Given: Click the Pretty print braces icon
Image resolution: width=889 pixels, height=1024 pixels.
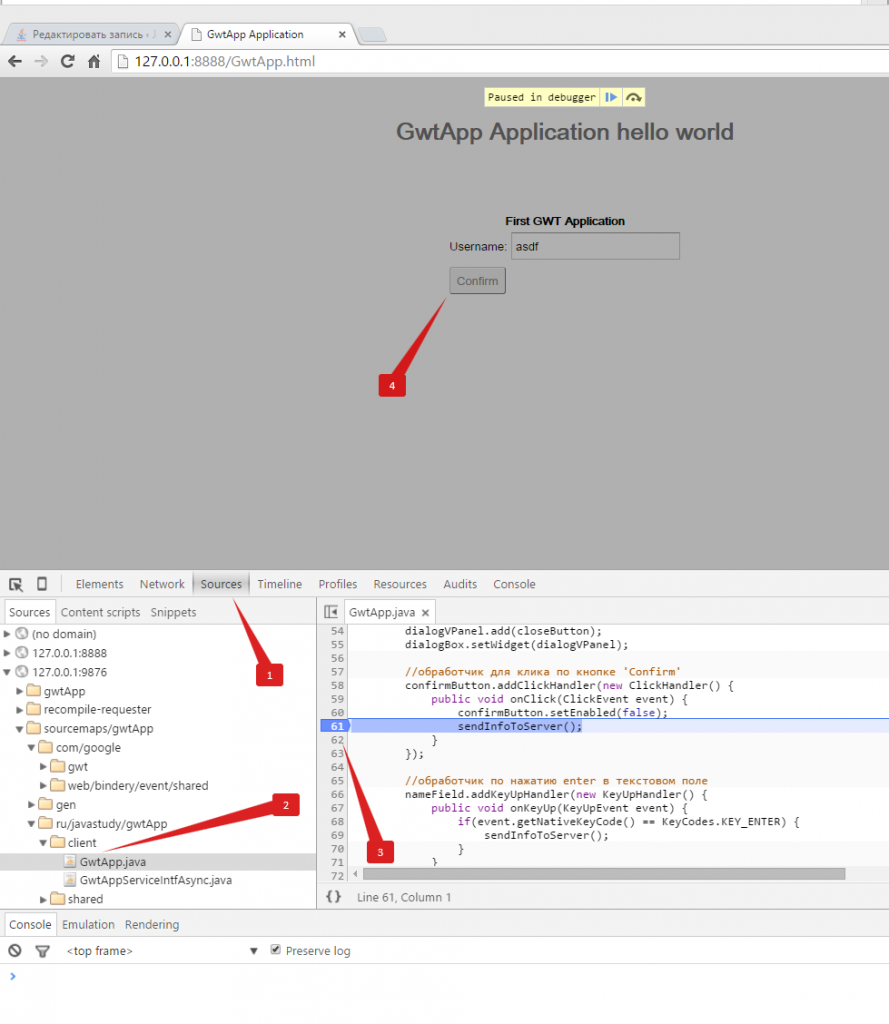Looking at the screenshot, I should click(333, 896).
